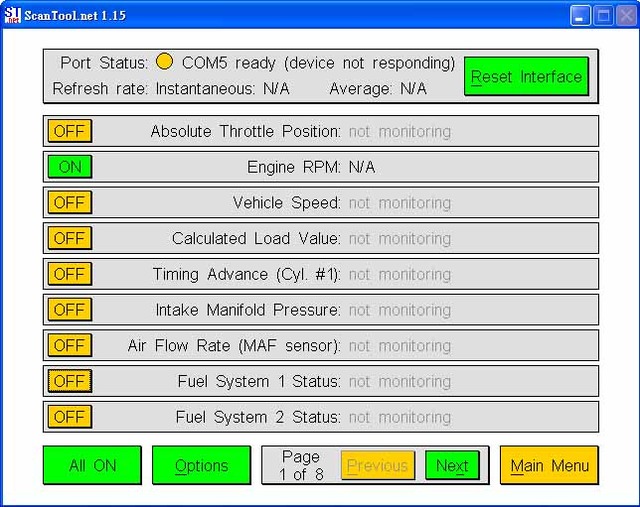Click the ScanTool.net title bar icon

(13, 15)
